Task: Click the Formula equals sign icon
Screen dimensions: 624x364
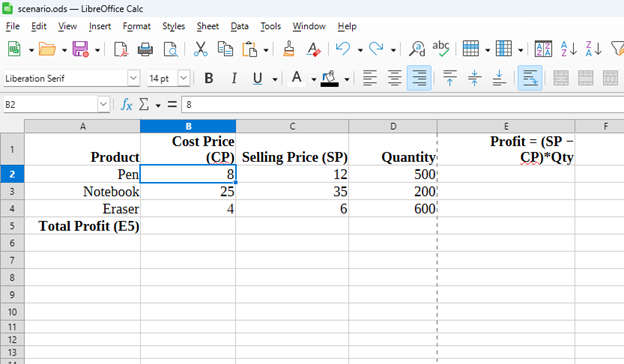Action: pyautogui.click(x=172, y=105)
